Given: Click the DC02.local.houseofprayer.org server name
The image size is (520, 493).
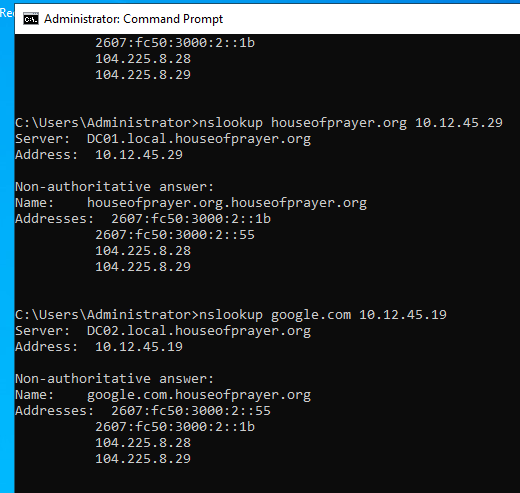Looking at the screenshot, I should tap(199, 331).
